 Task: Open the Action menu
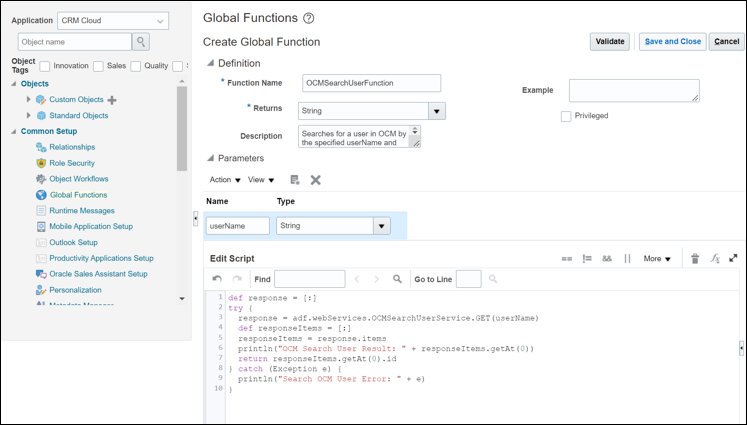pyautogui.click(x=225, y=180)
